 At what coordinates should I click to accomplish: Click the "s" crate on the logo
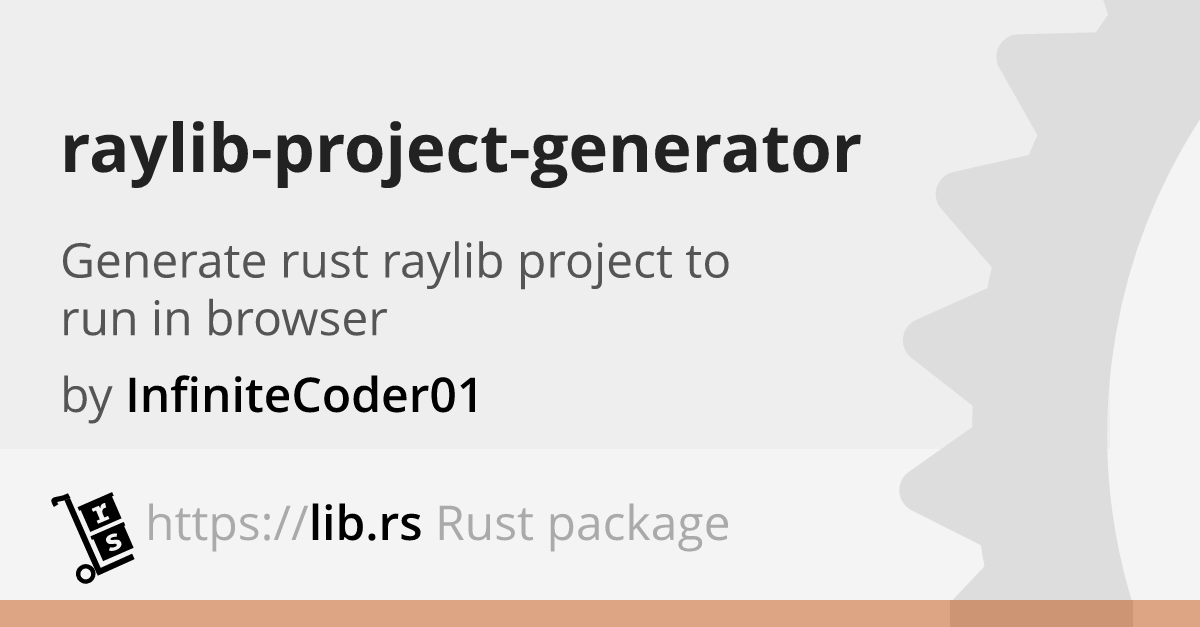[114, 543]
